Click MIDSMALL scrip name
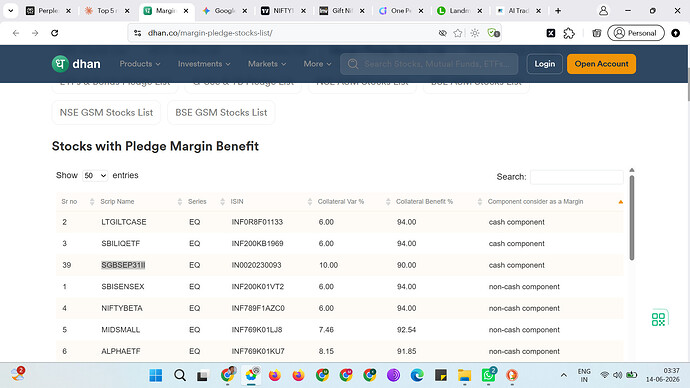This screenshot has height=388, width=690. click(x=121, y=330)
